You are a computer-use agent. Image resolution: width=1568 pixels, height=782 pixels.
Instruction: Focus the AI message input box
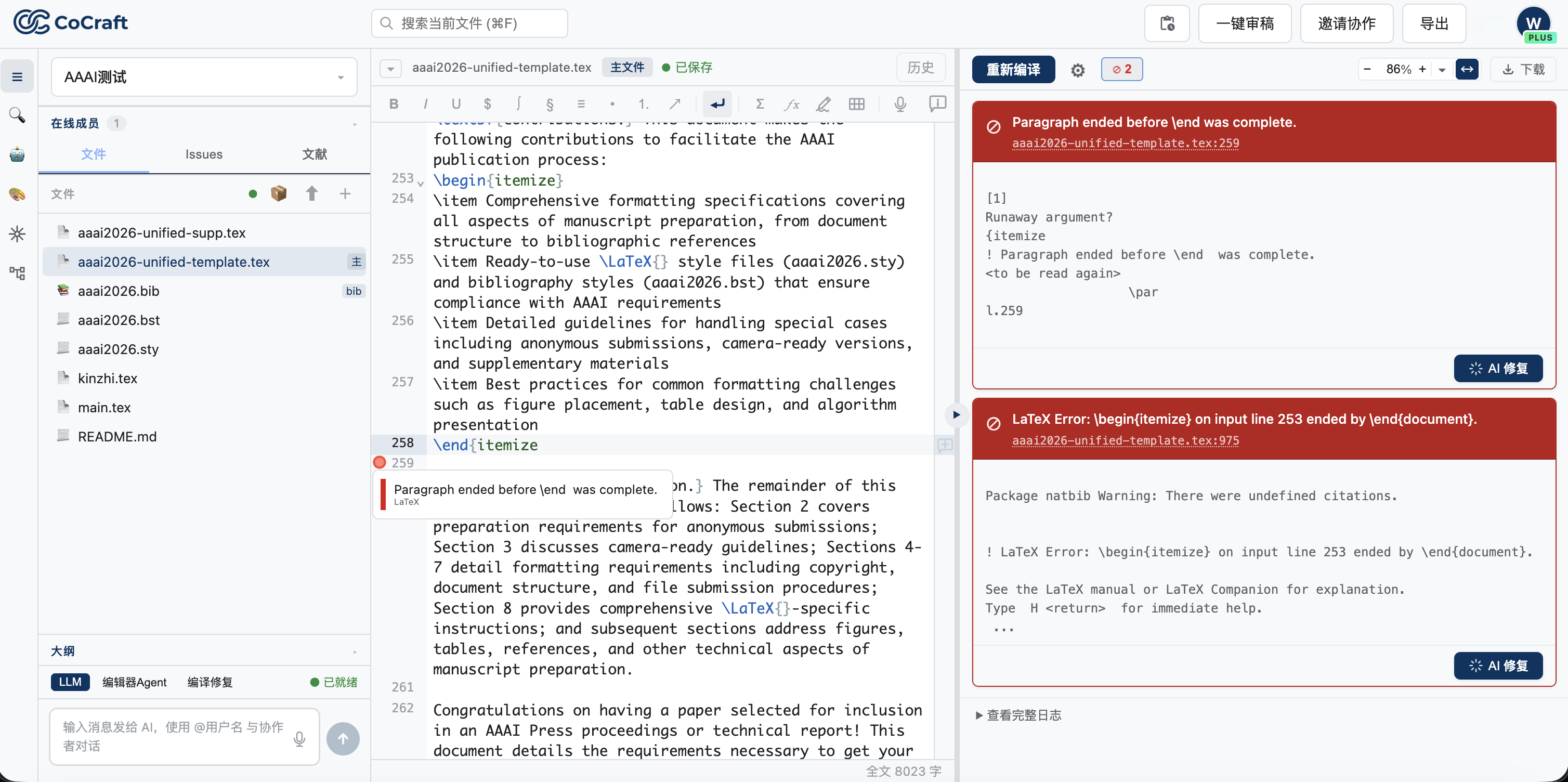184,736
